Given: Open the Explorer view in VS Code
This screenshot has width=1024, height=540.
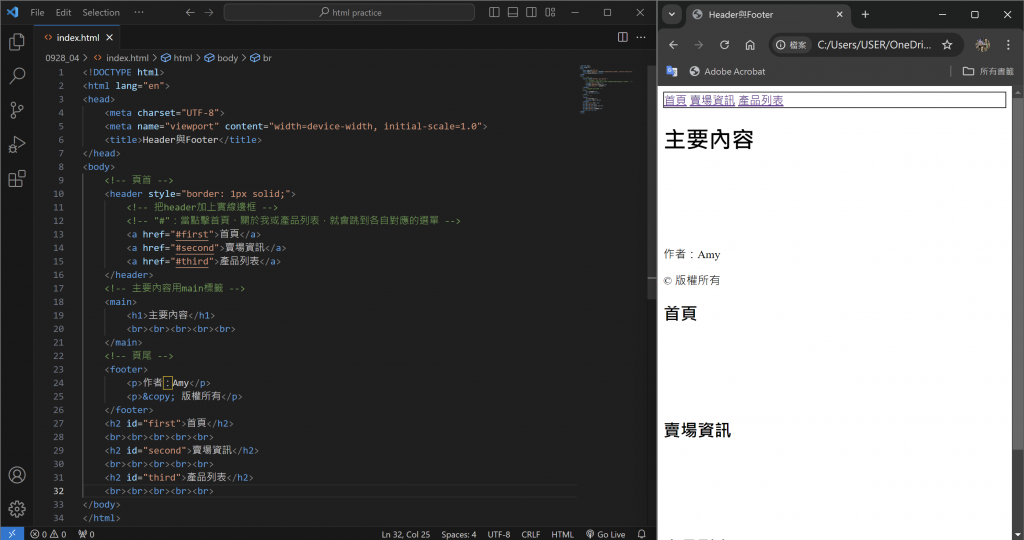Looking at the screenshot, I should click(x=17, y=42).
